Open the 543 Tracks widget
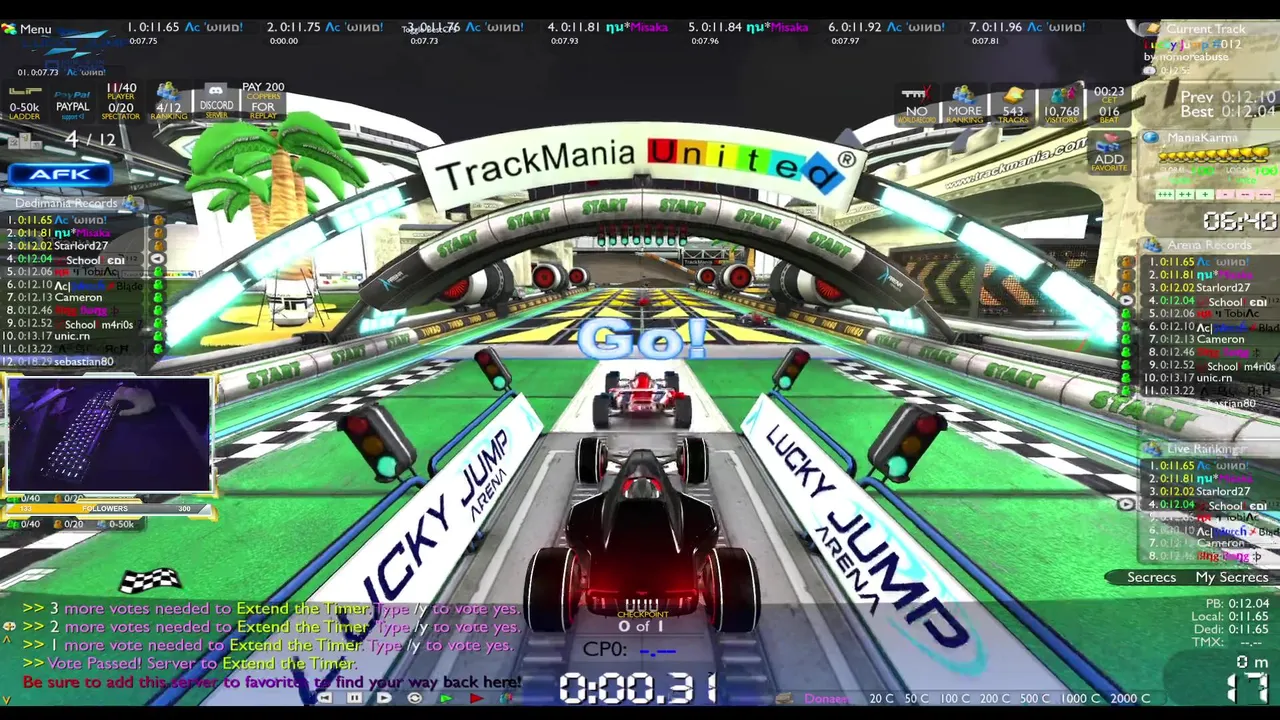 (1013, 105)
